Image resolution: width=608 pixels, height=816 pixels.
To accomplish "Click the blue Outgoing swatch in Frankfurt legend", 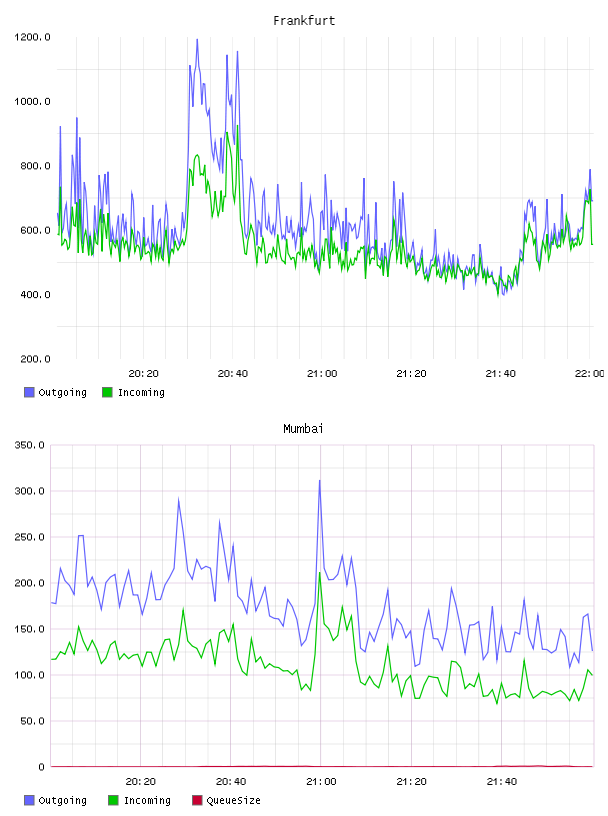I will 29,392.
